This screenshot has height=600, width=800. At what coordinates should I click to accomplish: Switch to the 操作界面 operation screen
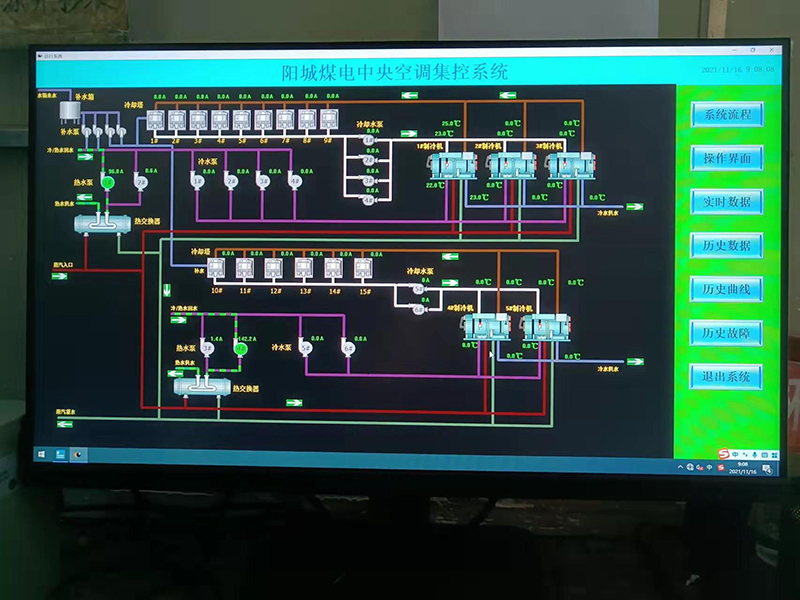[726, 158]
